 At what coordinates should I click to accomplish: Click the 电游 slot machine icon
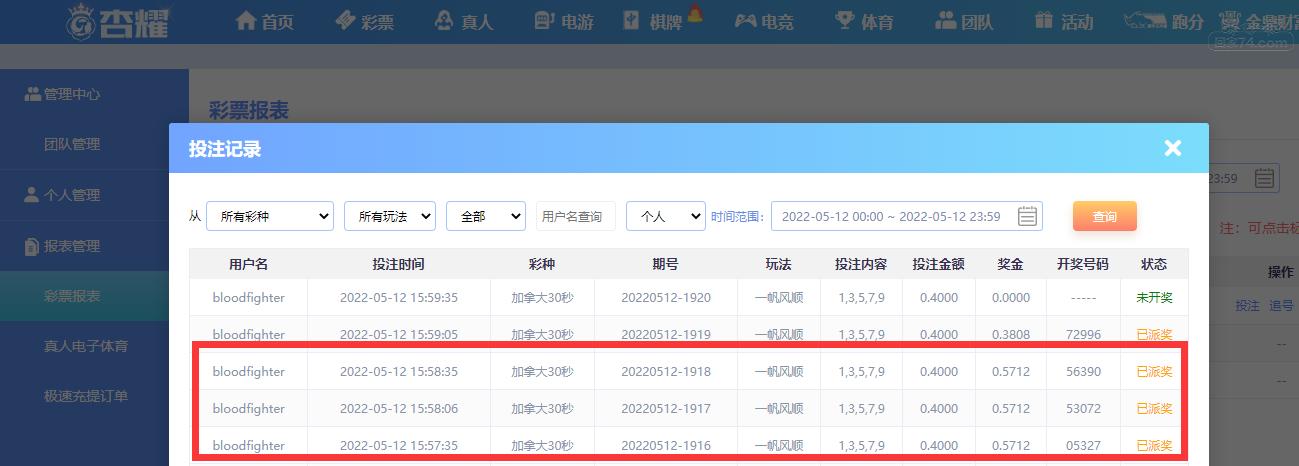[544, 21]
